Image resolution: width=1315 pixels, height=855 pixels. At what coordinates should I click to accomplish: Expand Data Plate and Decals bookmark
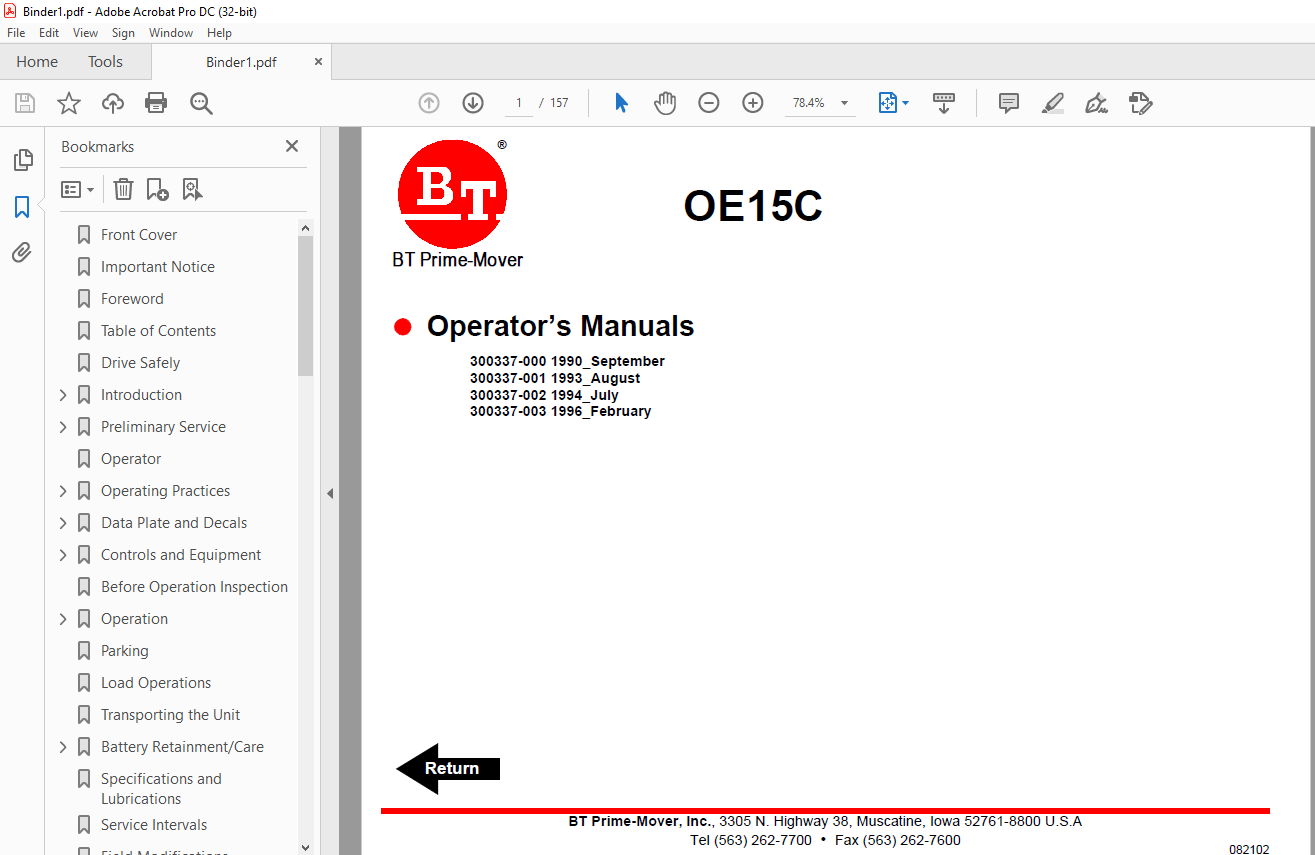63,523
